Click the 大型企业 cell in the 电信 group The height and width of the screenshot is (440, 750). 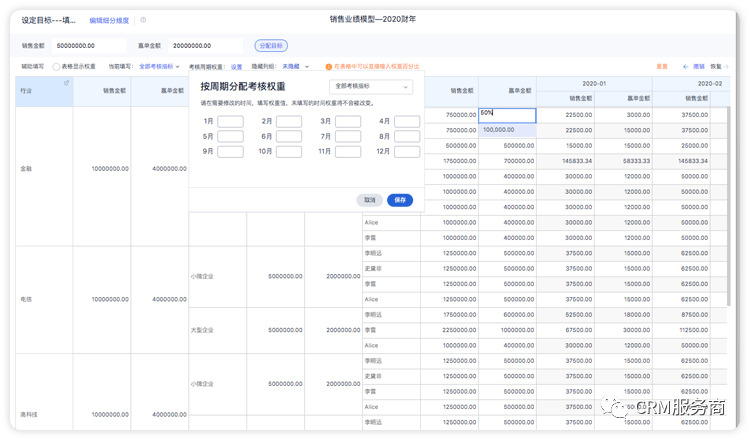click(218, 330)
